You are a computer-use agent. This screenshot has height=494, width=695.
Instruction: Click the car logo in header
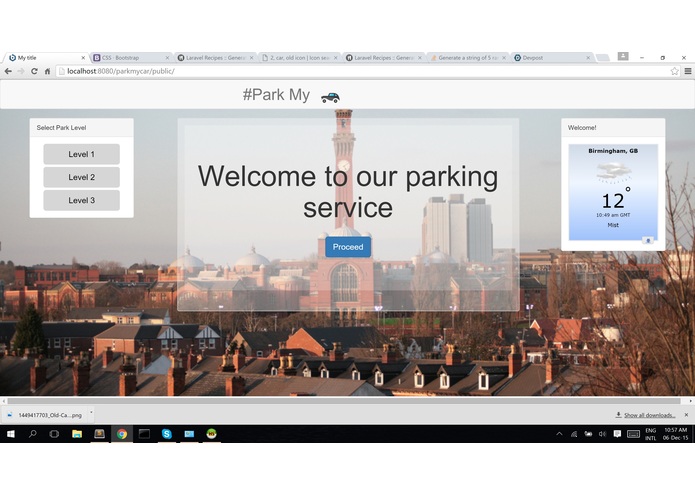click(330, 97)
